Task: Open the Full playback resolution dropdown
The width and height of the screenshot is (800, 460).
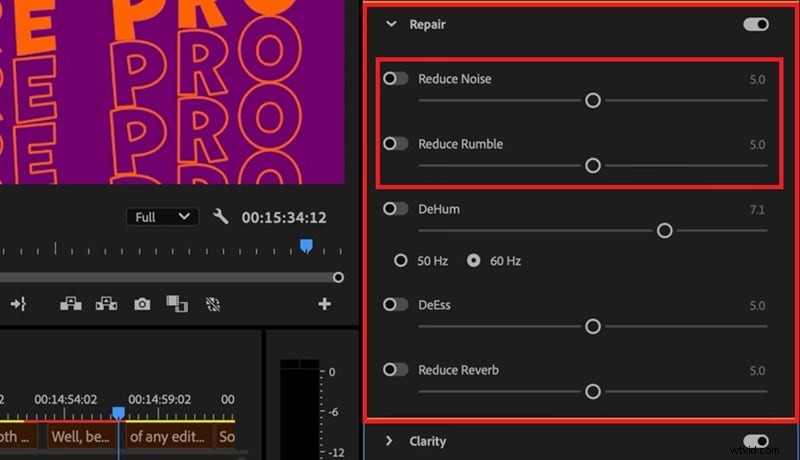Action: tap(162, 217)
